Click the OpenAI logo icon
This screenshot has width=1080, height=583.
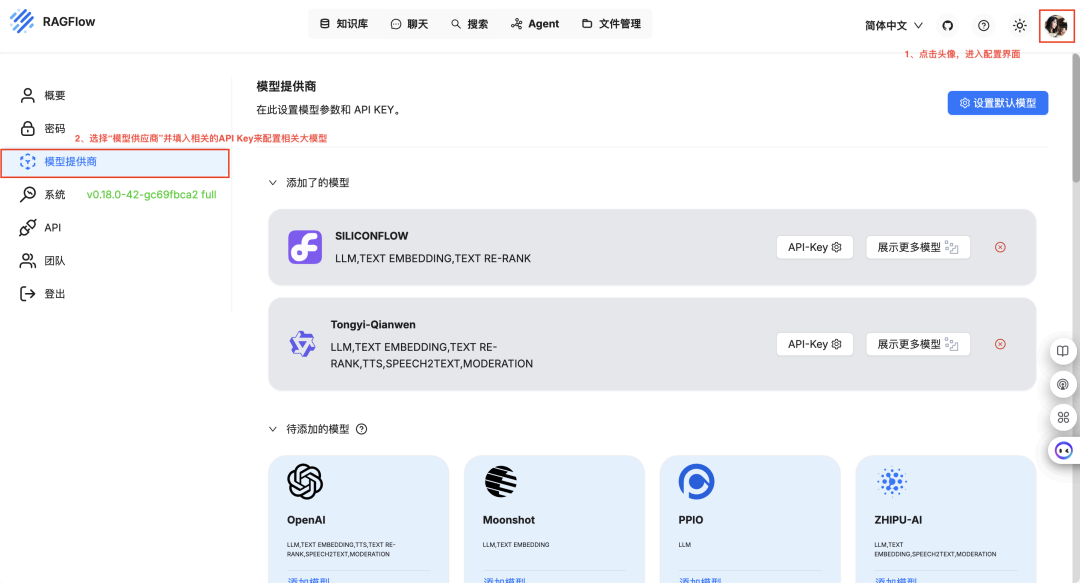(x=305, y=481)
